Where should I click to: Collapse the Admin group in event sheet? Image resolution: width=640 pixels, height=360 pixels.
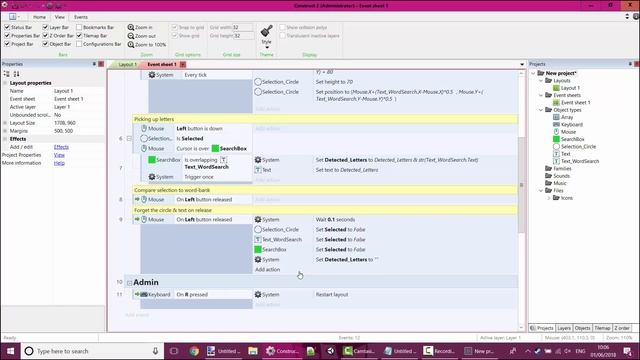point(129,282)
